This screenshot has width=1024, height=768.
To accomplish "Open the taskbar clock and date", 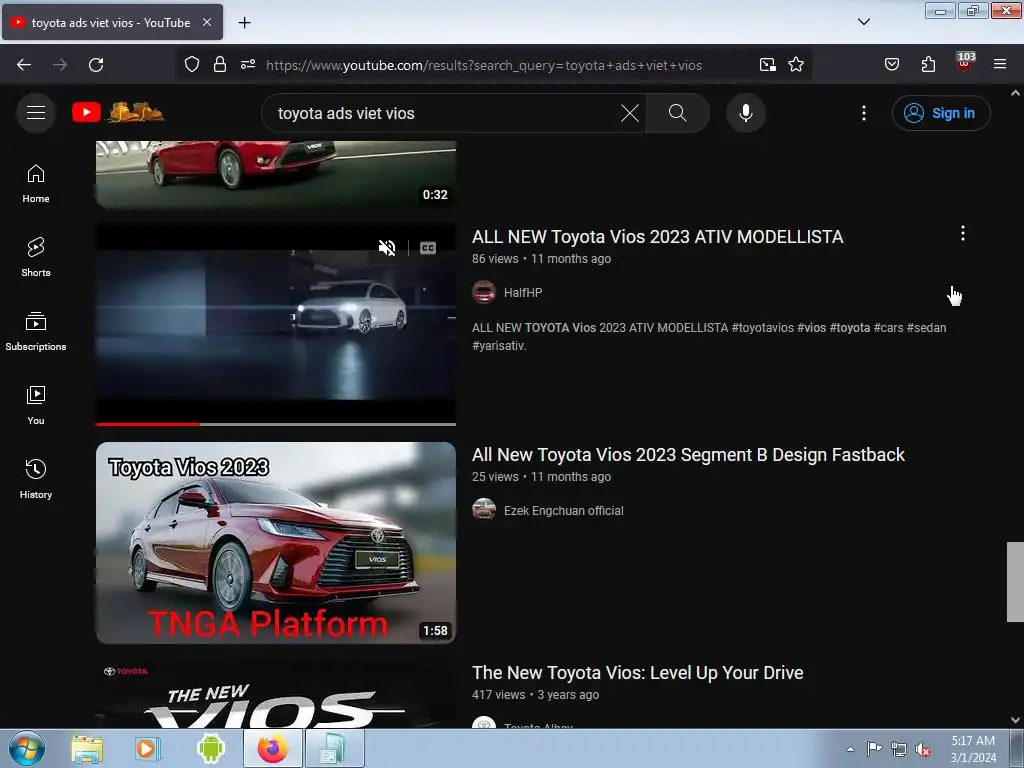I will [973, 749].
